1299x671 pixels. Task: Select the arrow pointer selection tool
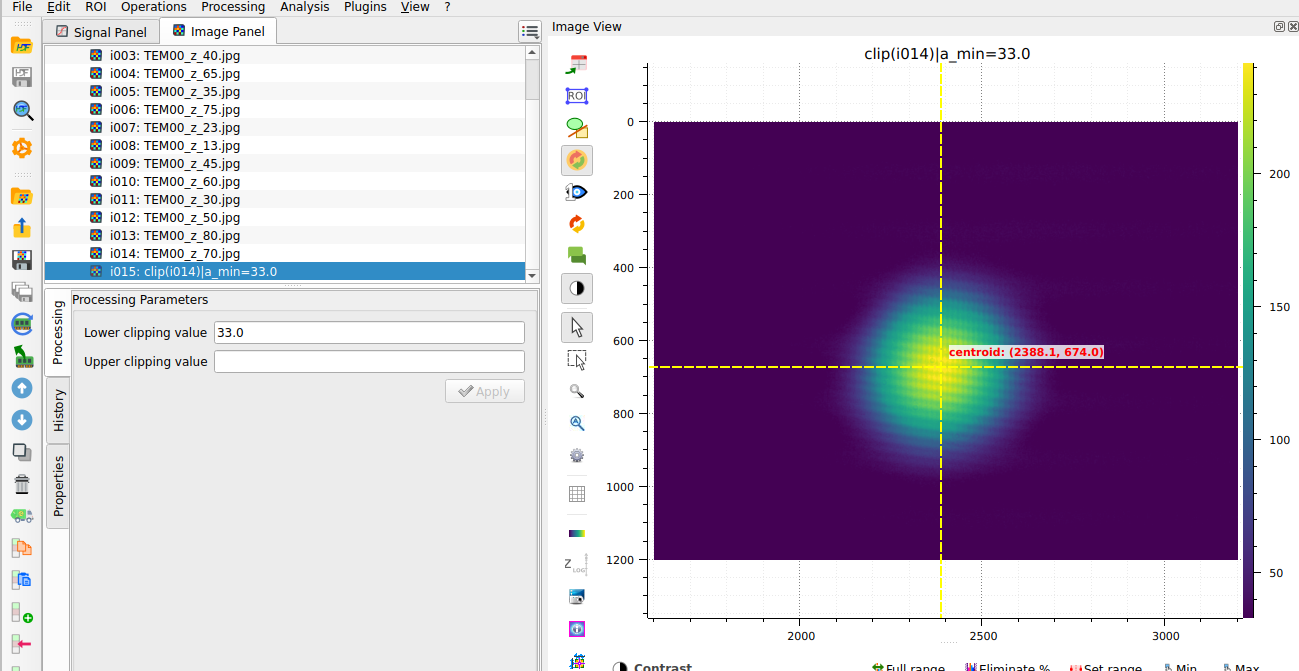[577, 327]
